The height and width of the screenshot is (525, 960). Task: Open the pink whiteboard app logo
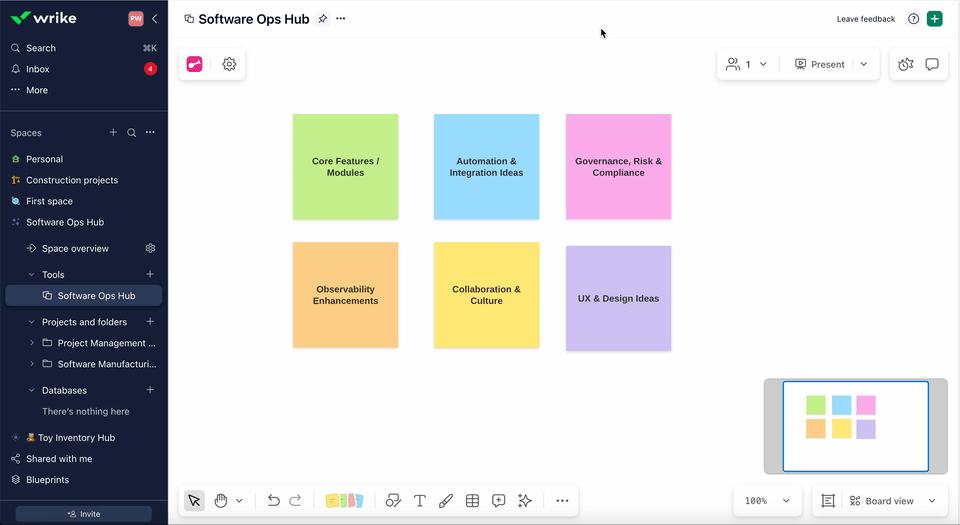coord(195,64)
